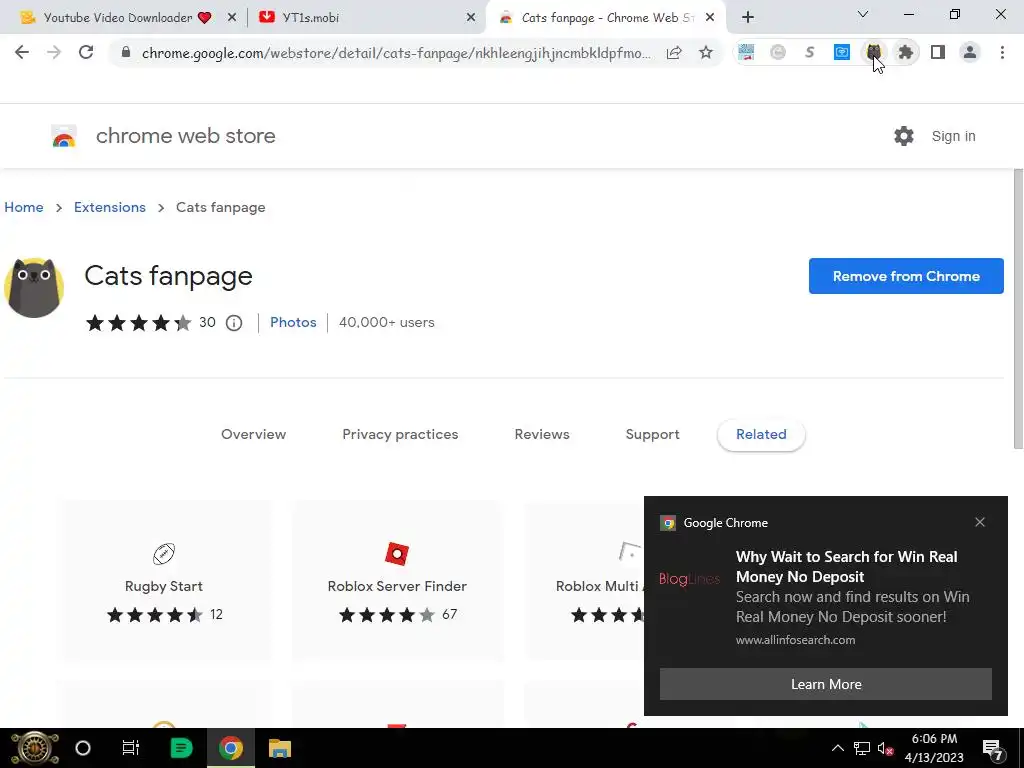Close the Cats fanpage tab
The height and width of the screenshot is (768, 1024).
(x=710, y=18)
